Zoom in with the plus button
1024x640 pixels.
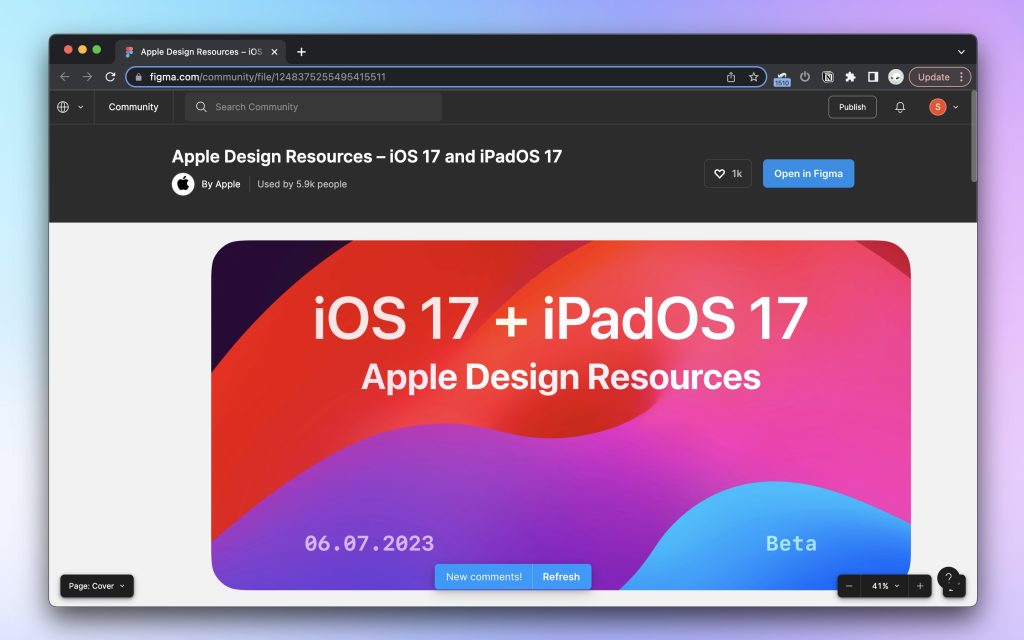[x=920, y=586]
